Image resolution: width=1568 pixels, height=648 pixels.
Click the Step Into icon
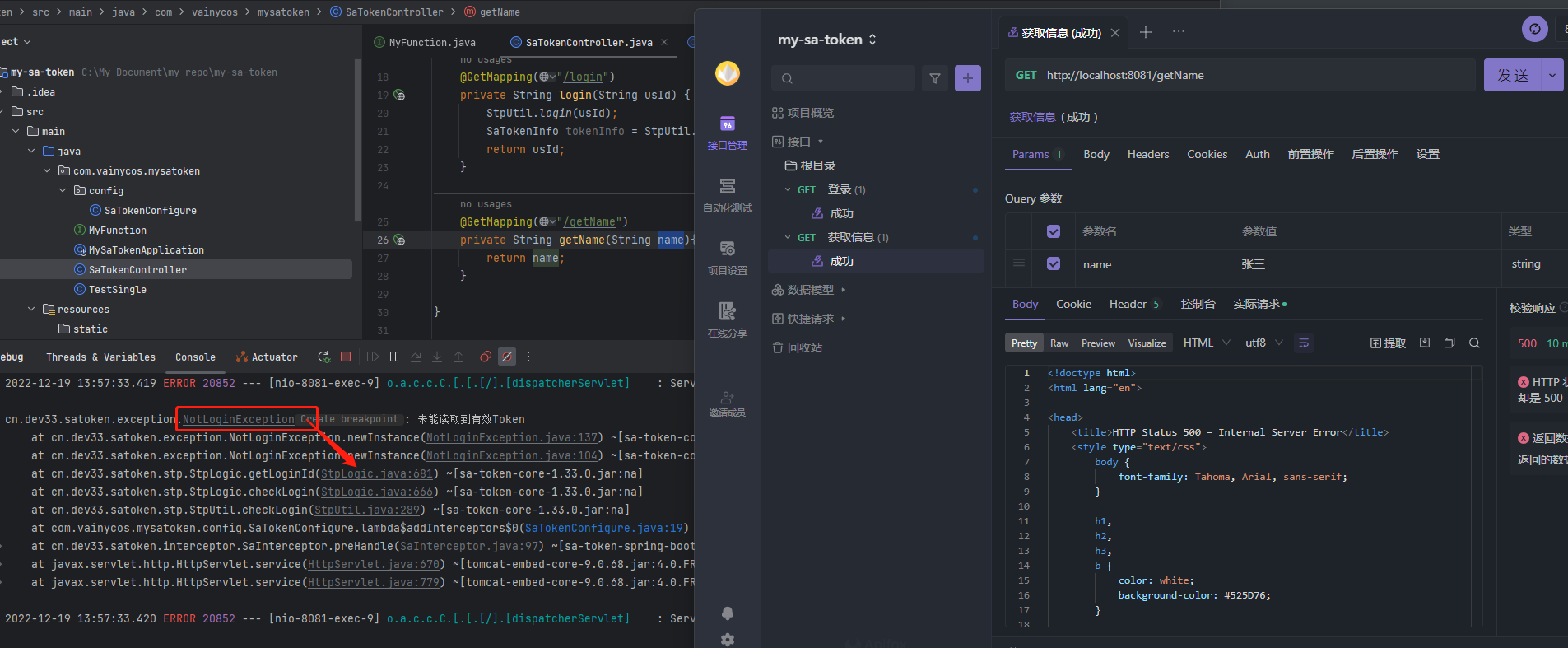click(x=437, y=357)
